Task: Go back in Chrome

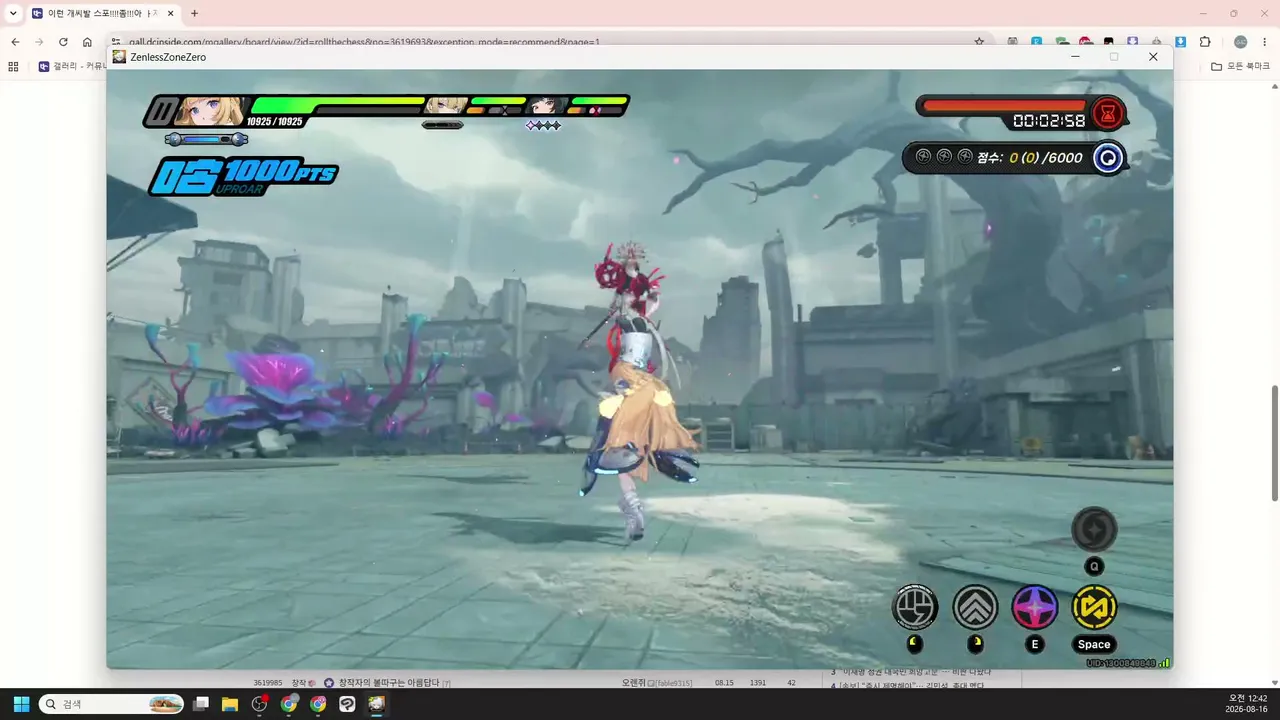Action: (15, 42)
